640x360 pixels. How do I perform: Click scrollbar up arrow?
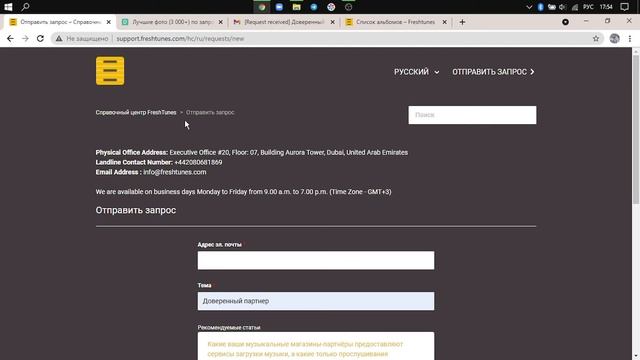click(x=636, y=51)
